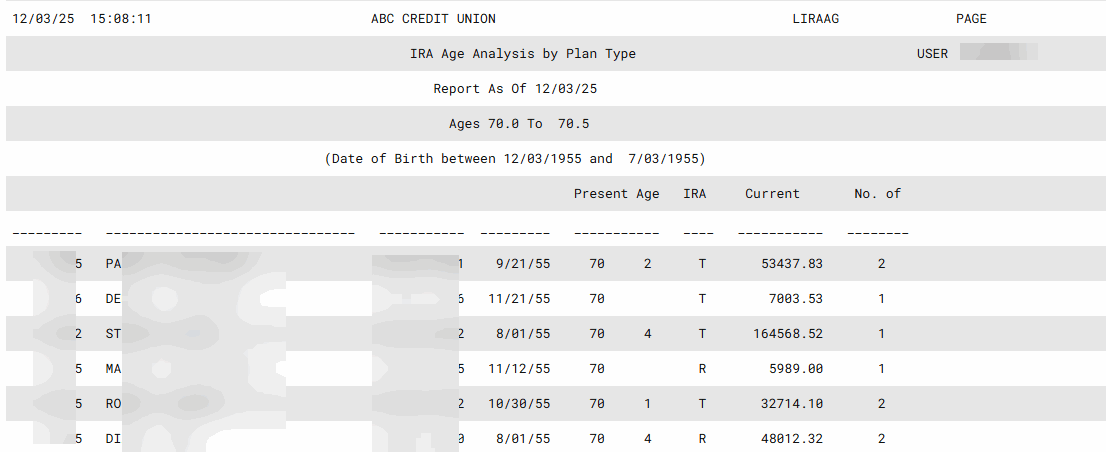The height and width of the screenshot is (452, 1106).
Task: Select the birth date 9/21/55
Action: [x=523, y=264]
